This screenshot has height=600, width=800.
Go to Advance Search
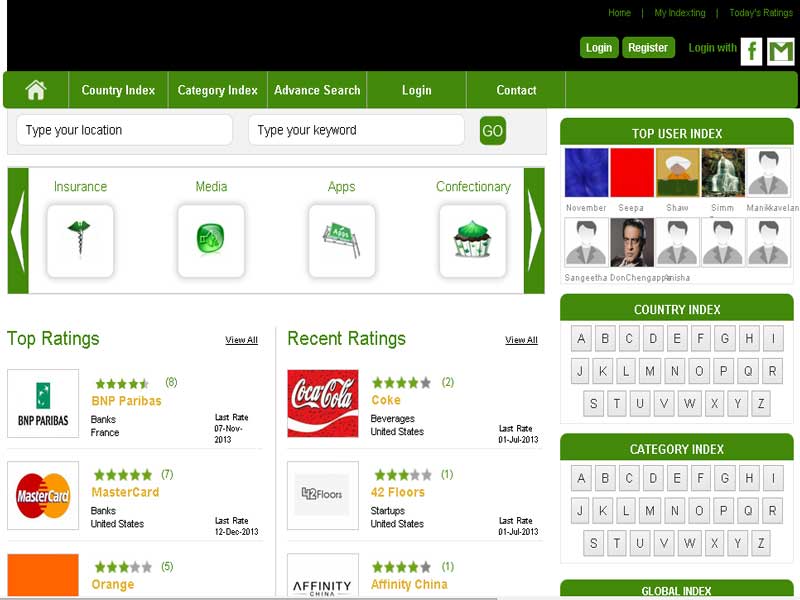click(x=317, y=90)
